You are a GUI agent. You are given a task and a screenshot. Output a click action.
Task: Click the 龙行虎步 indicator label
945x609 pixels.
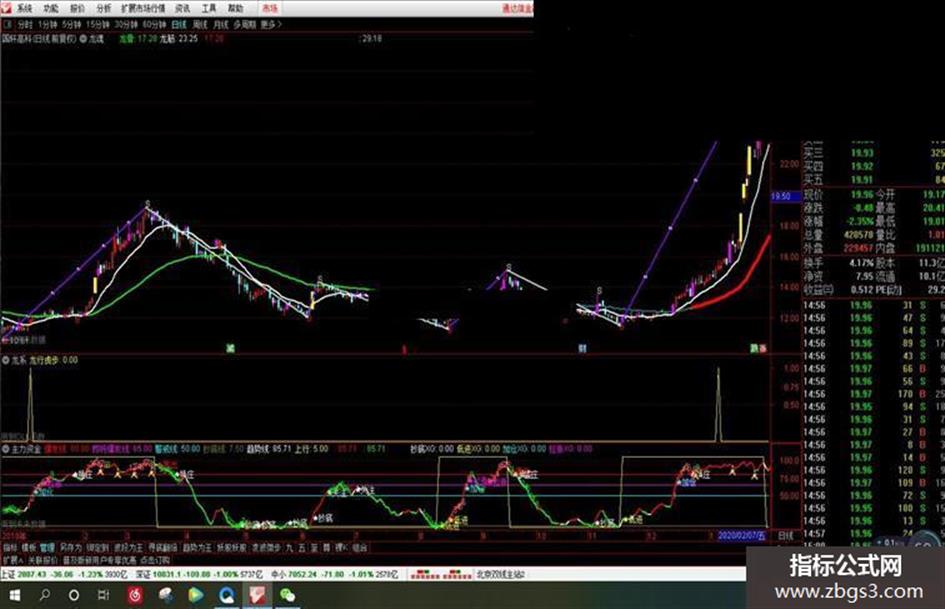[x=44, y=360]
